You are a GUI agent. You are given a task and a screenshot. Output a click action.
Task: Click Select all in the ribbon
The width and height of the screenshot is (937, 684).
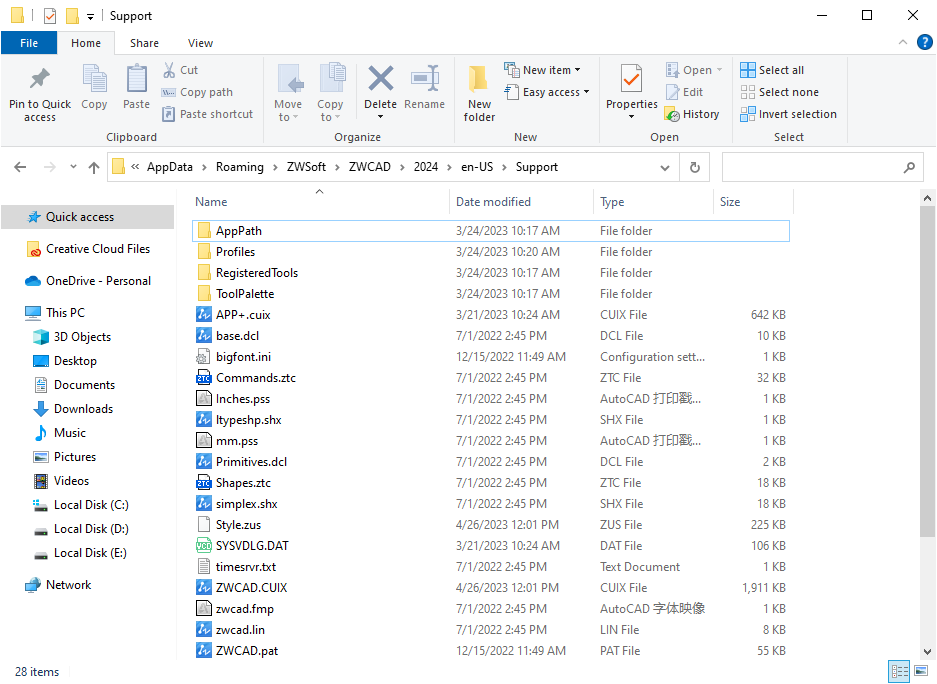click(x=772, y=70)
